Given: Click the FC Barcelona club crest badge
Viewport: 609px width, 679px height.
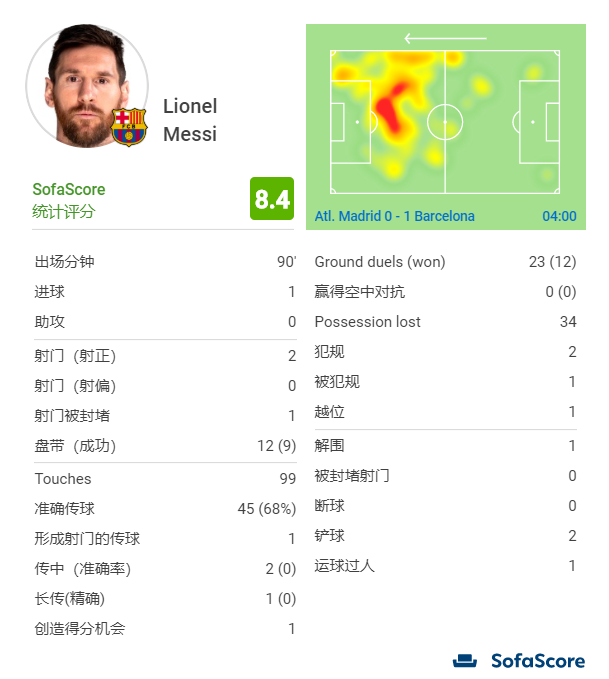Looking at the screenshot, I should 129,127.
